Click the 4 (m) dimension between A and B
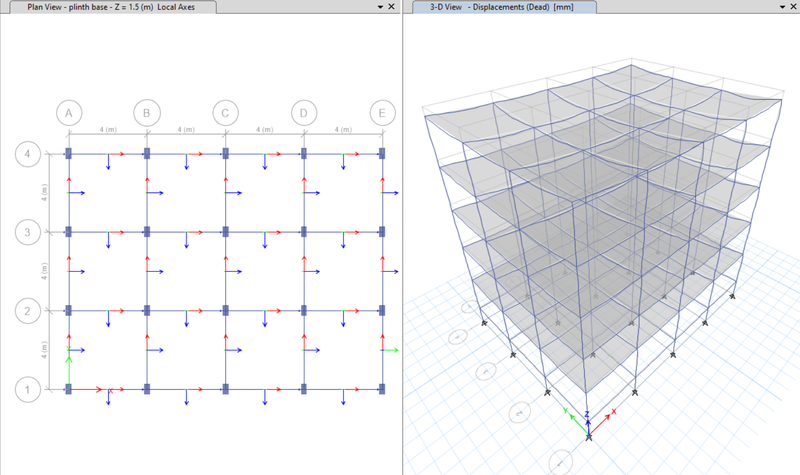 tap(108, 130)
